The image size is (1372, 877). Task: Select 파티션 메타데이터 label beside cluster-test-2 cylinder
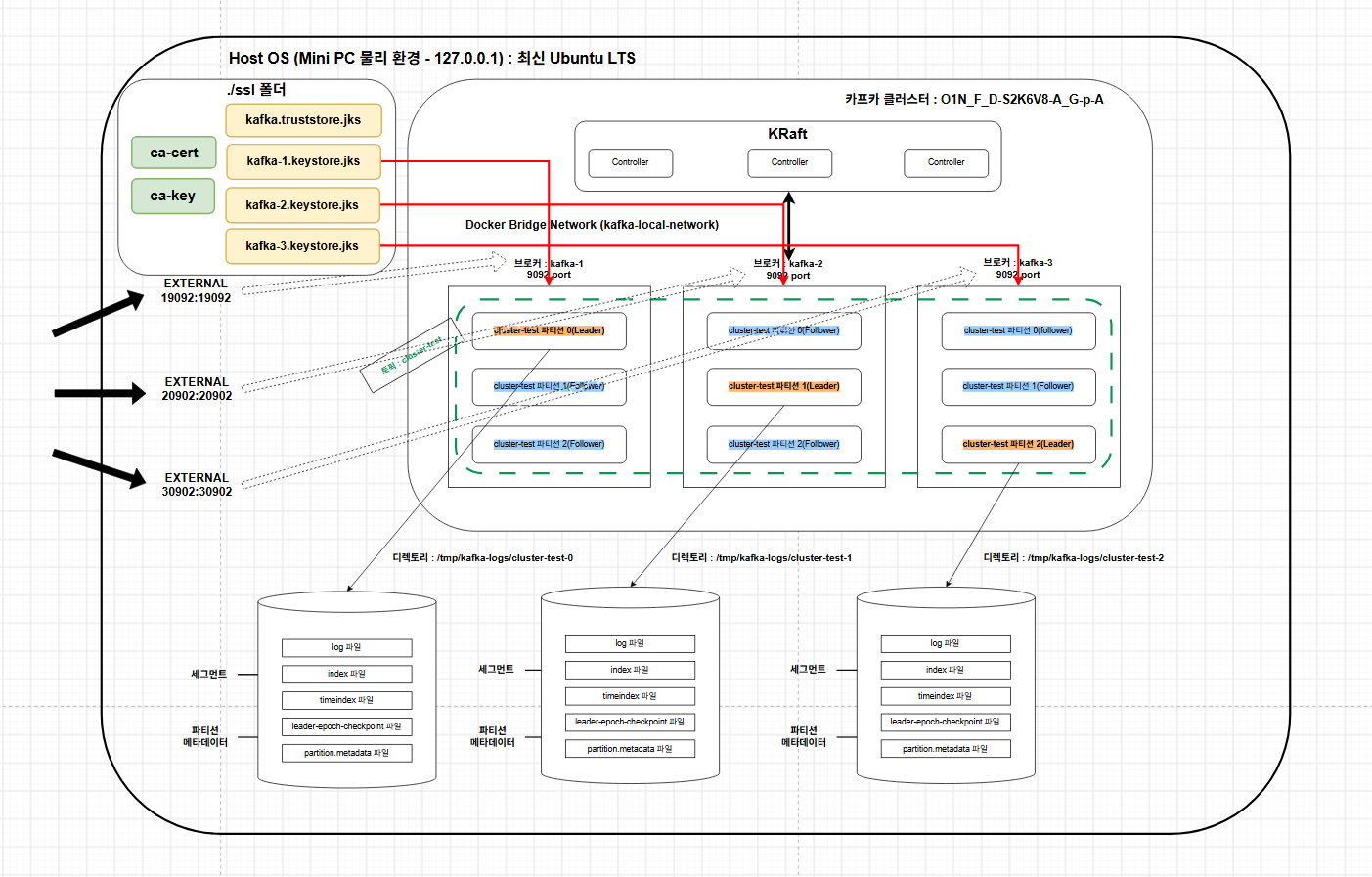click(804, 736)
